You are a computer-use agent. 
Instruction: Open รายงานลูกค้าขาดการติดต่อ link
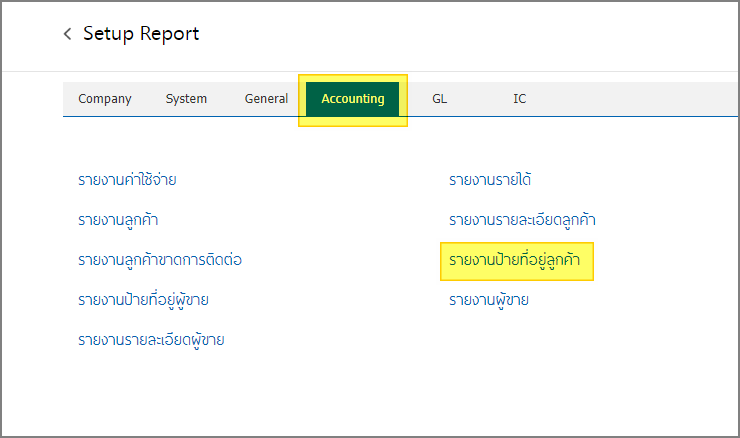click(160, 260)
